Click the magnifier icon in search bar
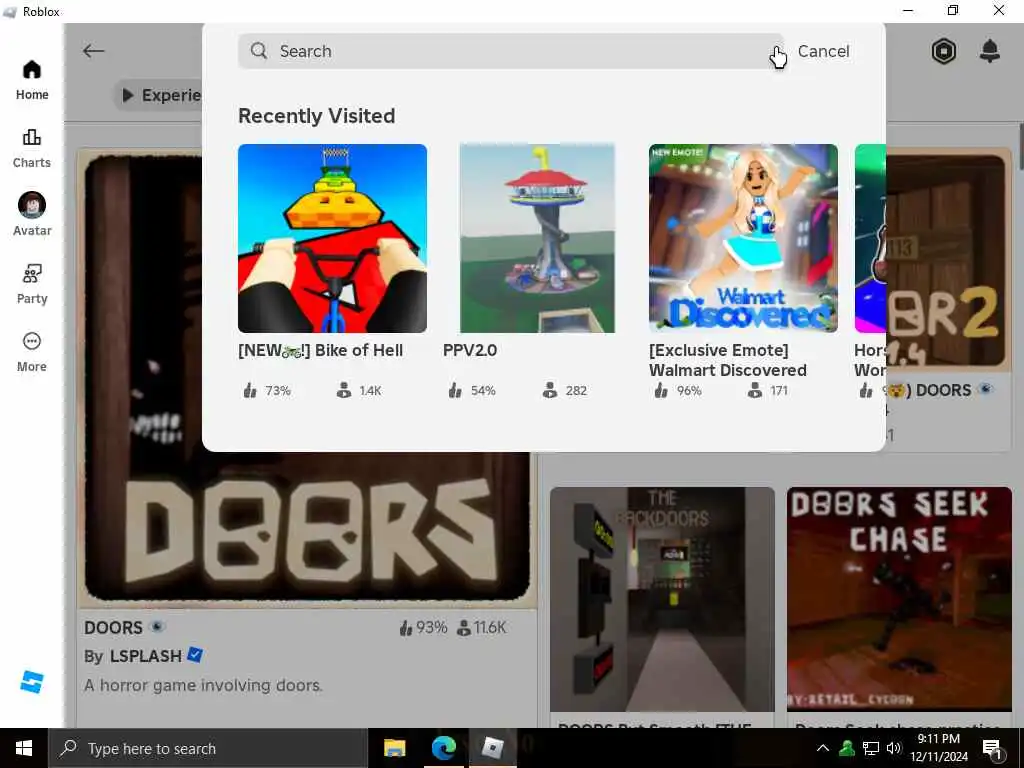 coord(259,51)
